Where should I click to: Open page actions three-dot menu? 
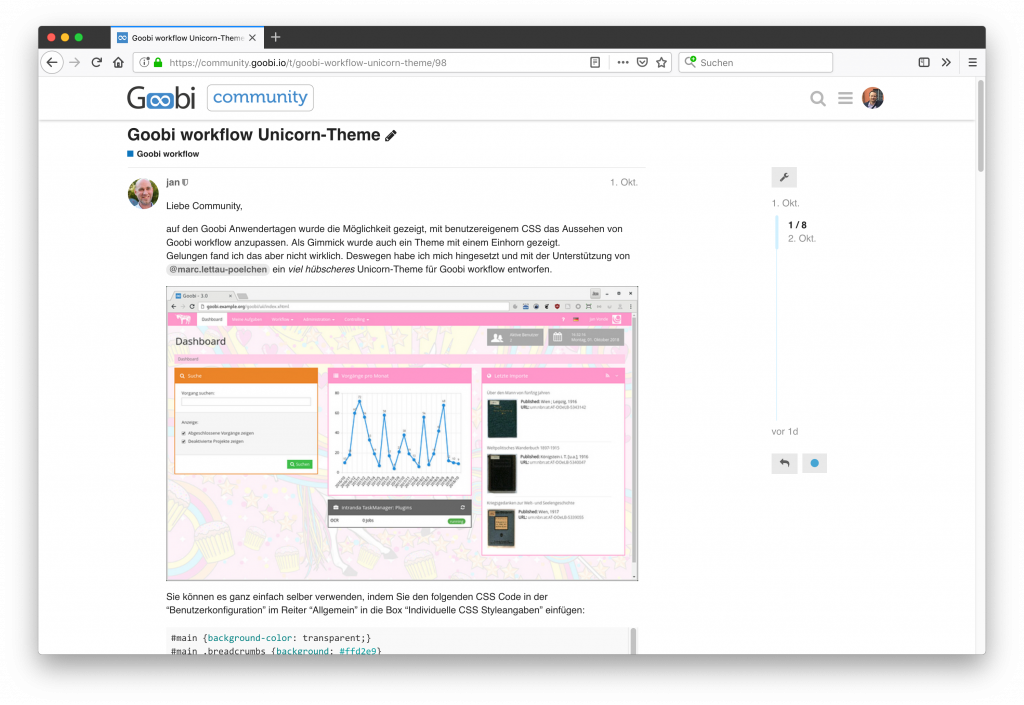point(623,63)
